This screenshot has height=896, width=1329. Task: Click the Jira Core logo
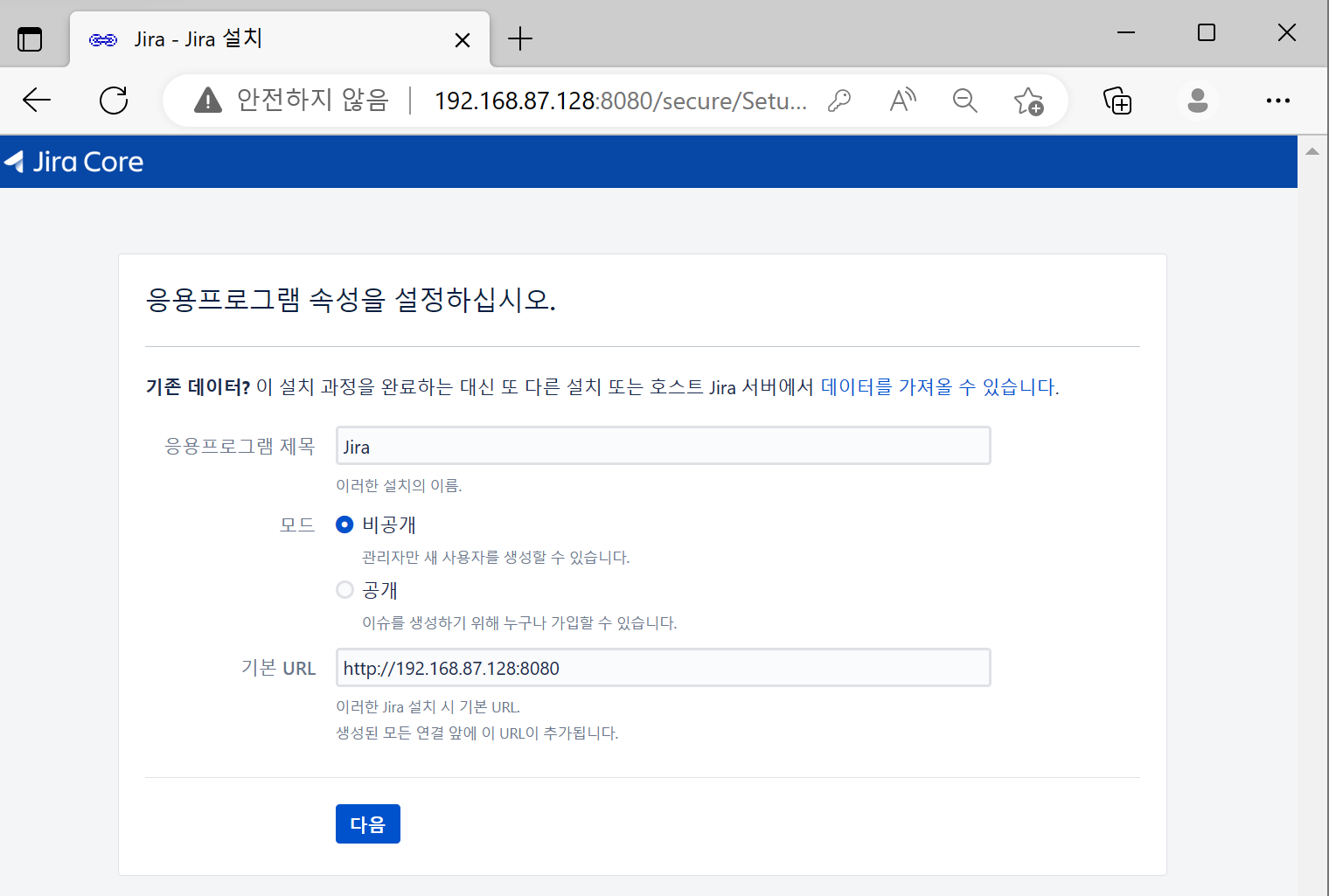click(x=73, y=162)
